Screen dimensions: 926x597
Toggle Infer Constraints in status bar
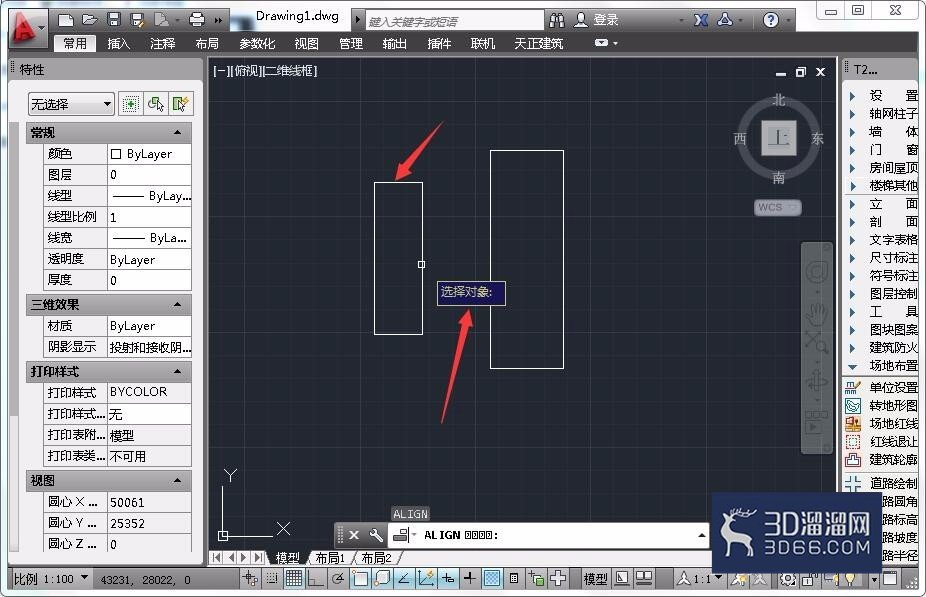pyautogui.click(x=250, y=579)
